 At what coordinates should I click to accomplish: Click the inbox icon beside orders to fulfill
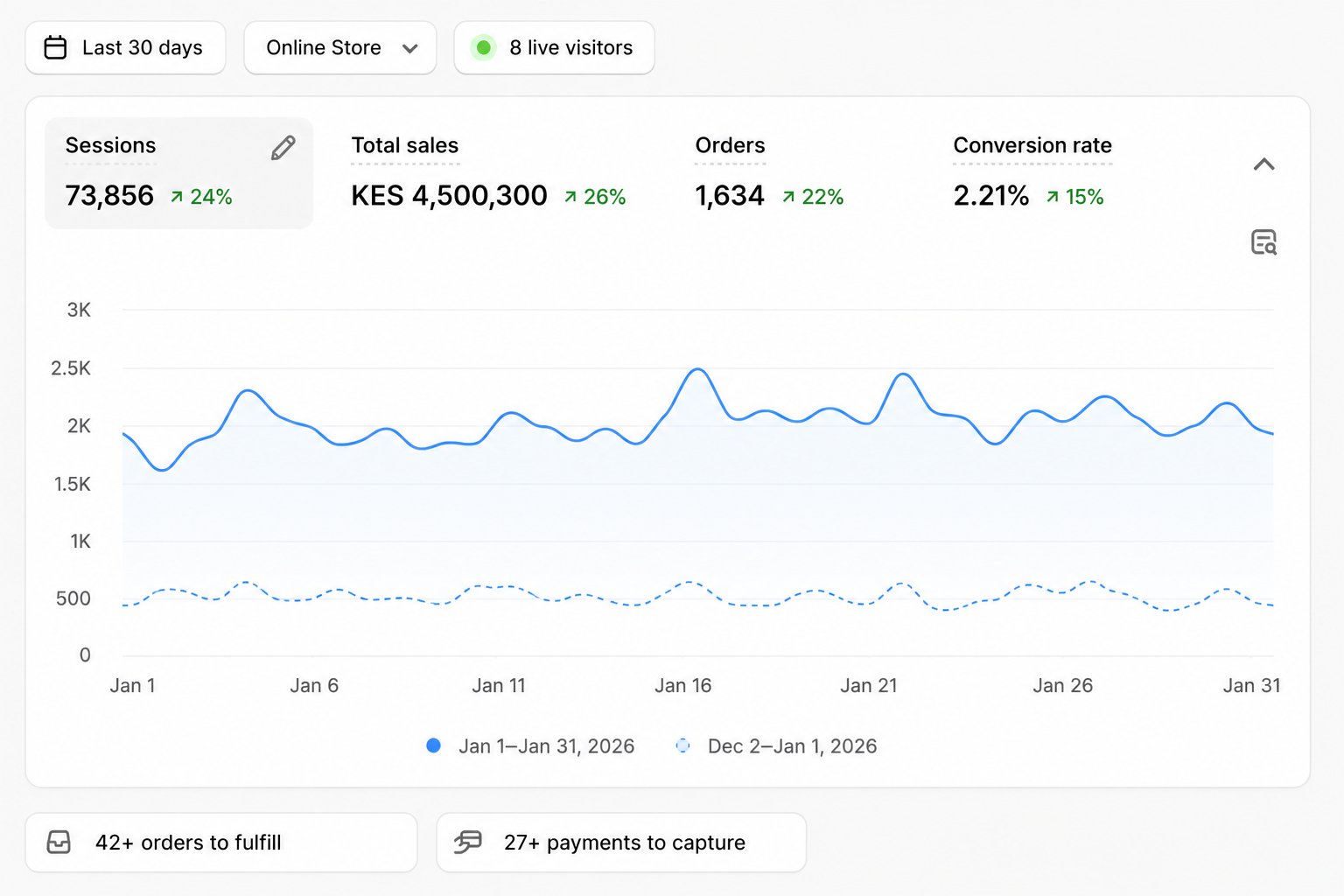click(59, 842)
